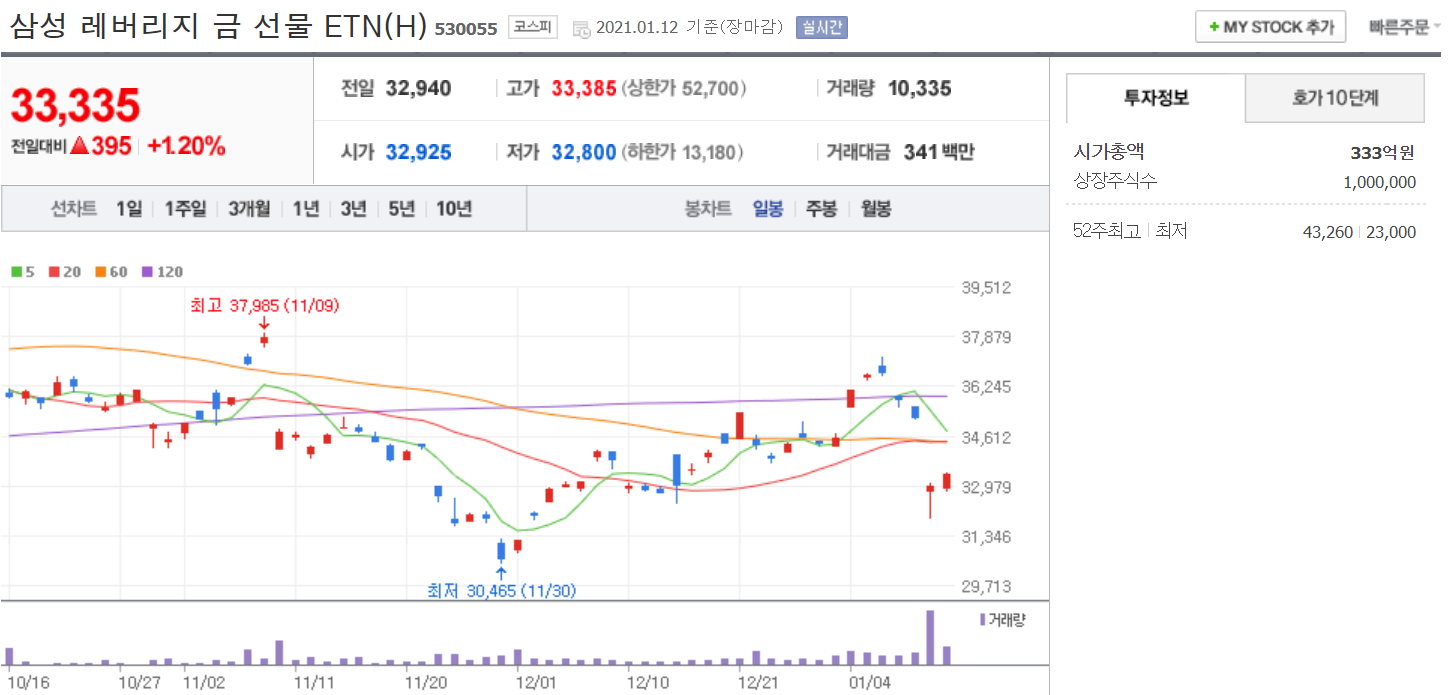Viewport: 1452px width, 695px height.
Task: Add the stock via MY STOCK 추가
Action: (x=1270, y=27)
